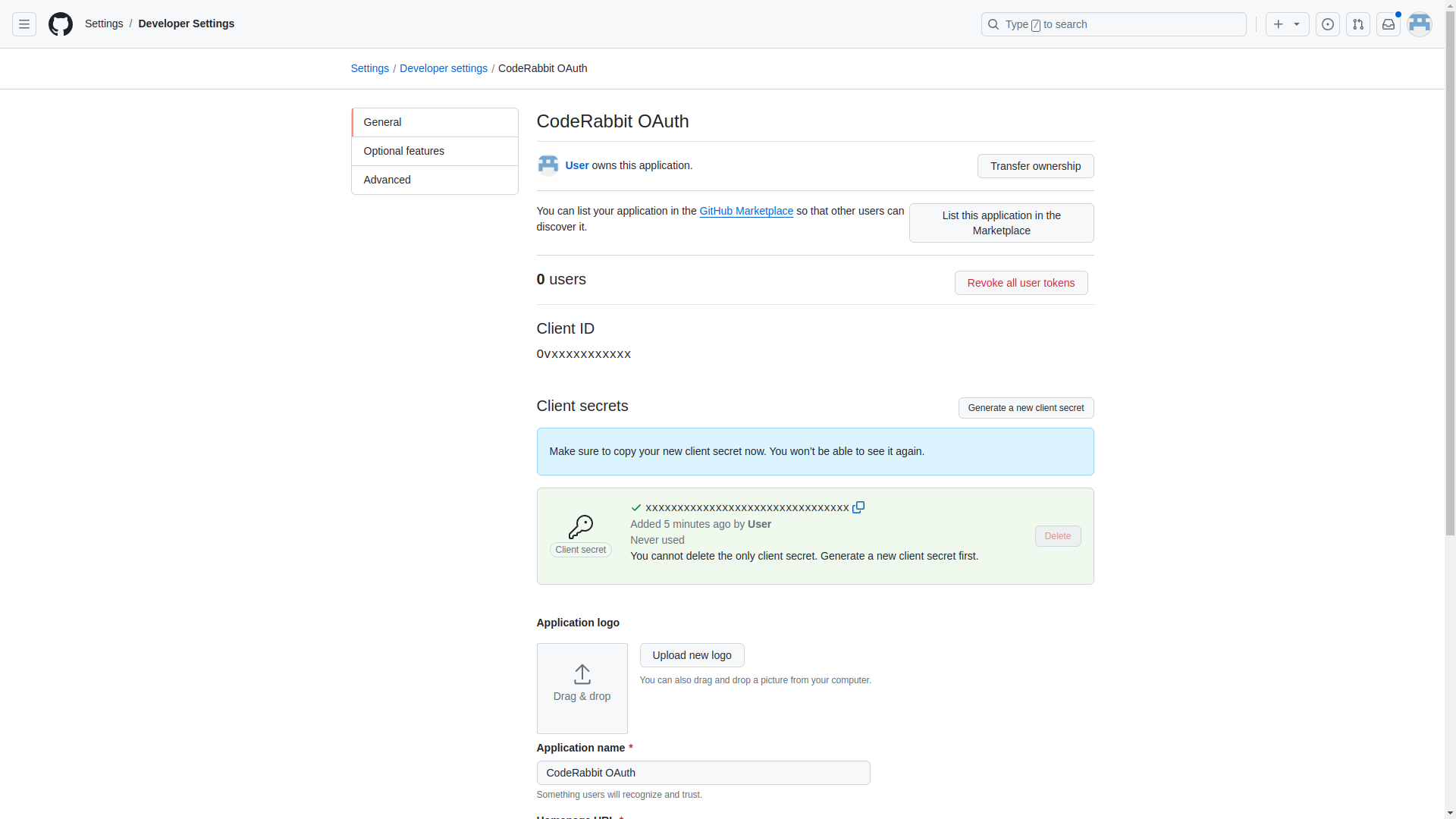Screen dimensions: 1456x819
Task: Click the pull requests icon
Action: pos(1358,24)
